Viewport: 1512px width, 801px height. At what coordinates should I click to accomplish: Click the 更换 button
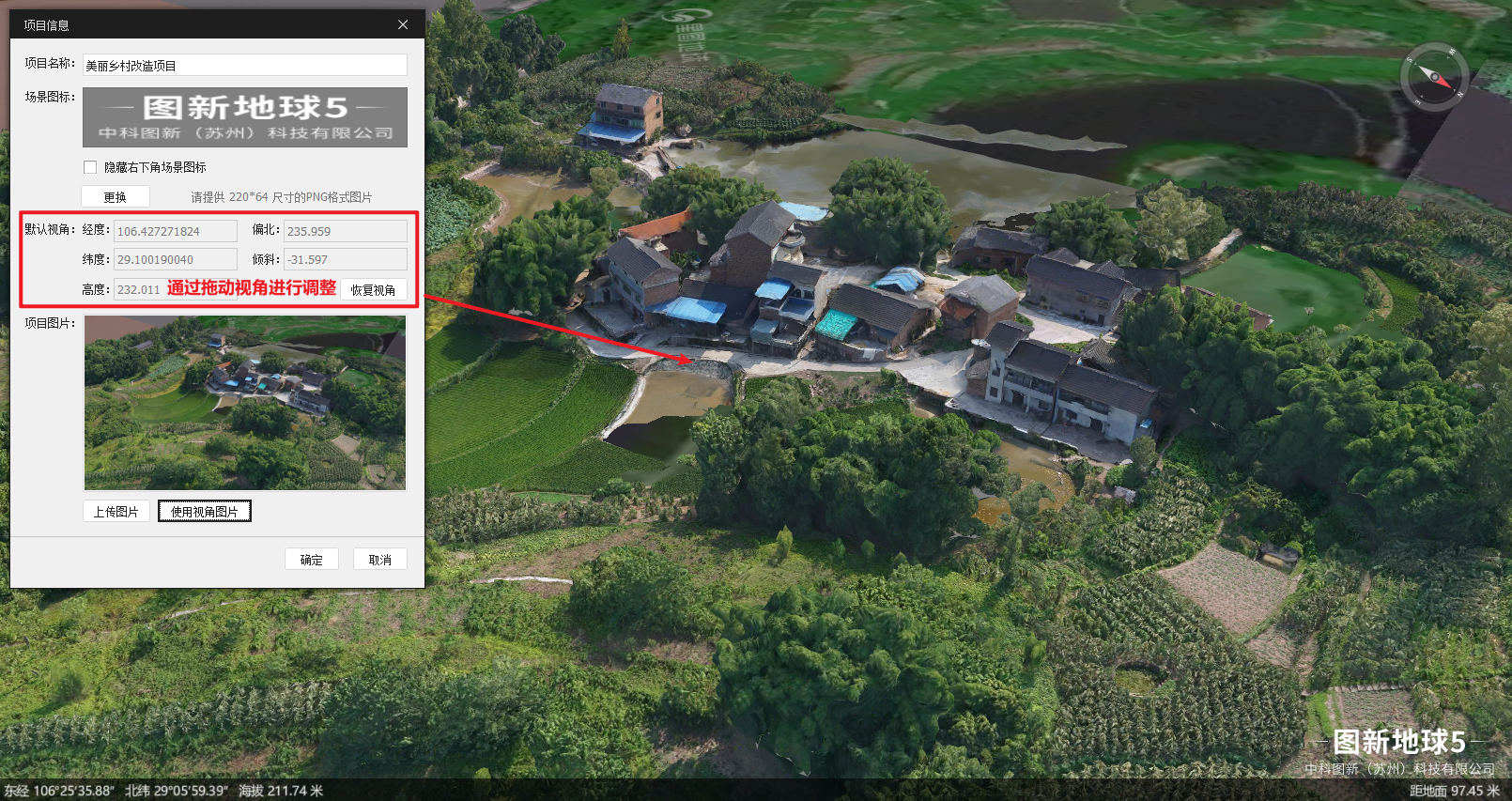coord(115,196)
